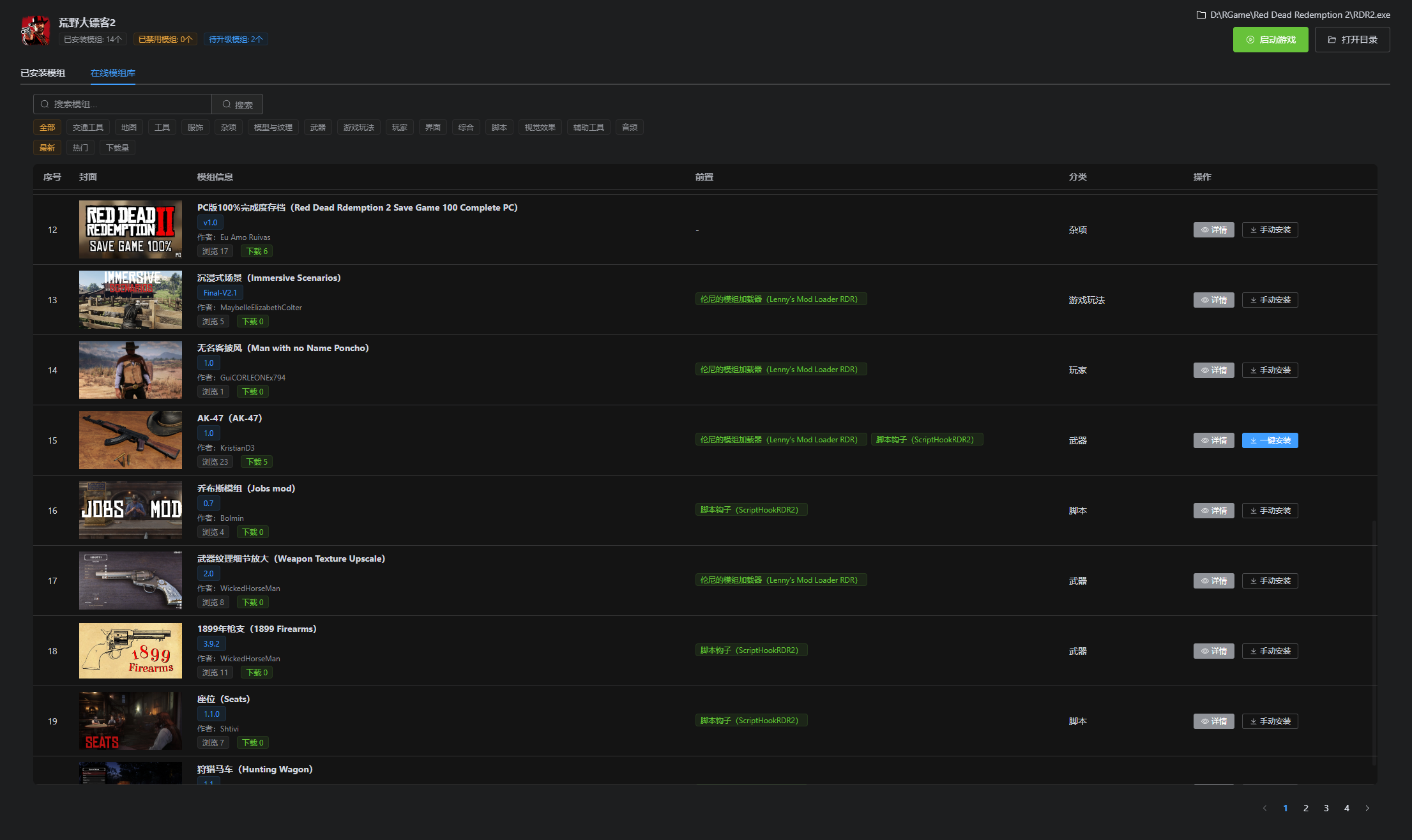The image size is (1412, 840).
Task: Click the folder icon beside game path
Action: [x=1201, y=15]
